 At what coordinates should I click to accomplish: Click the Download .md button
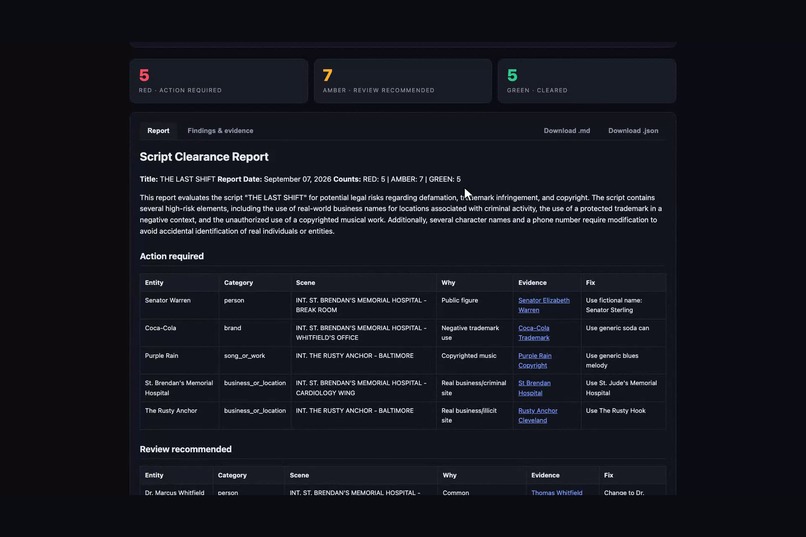[566, 131]
